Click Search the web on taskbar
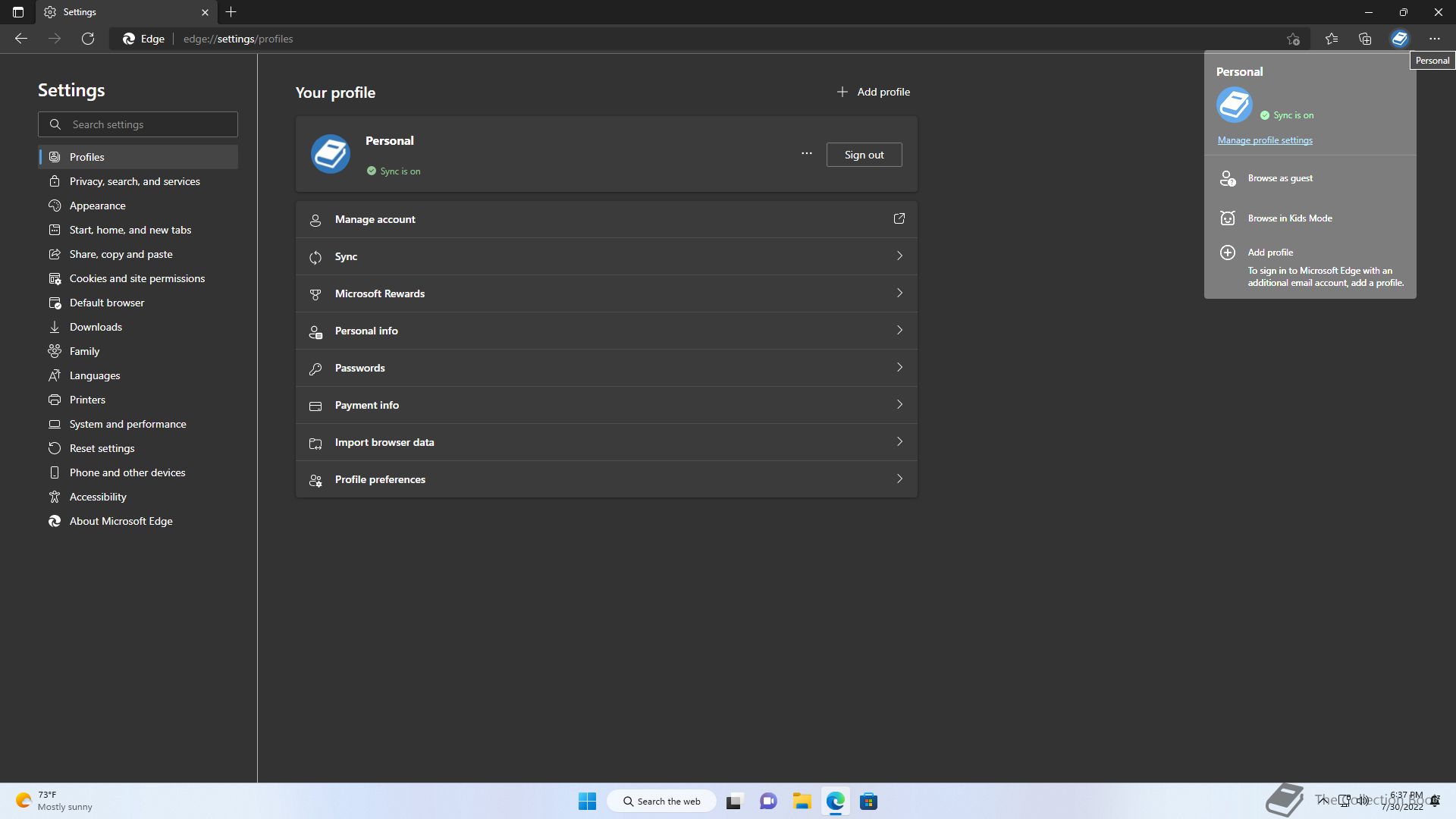The height and width of the screenshot is (819, 1456). point(661,802)
